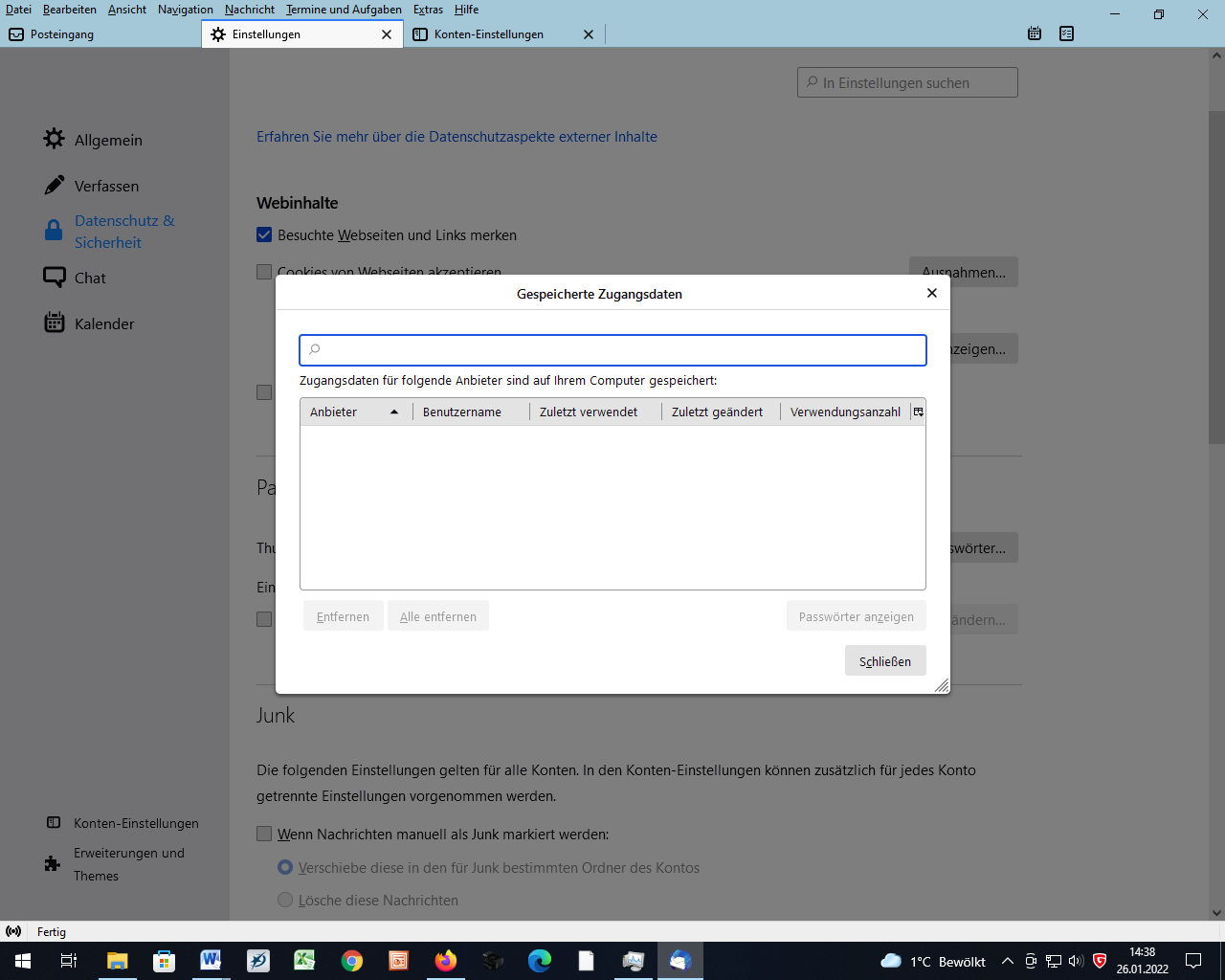Click the Konten-Einstellungen icon in sidebar
1225x980 pixels.
pyautogui.click(x=54, y=822)
